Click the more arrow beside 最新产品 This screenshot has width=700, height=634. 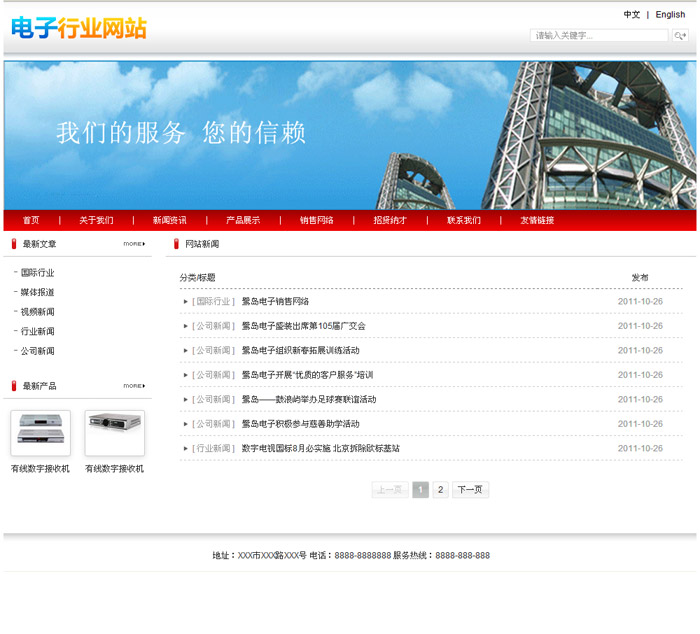pyautogui.click(x=134, y=386)
